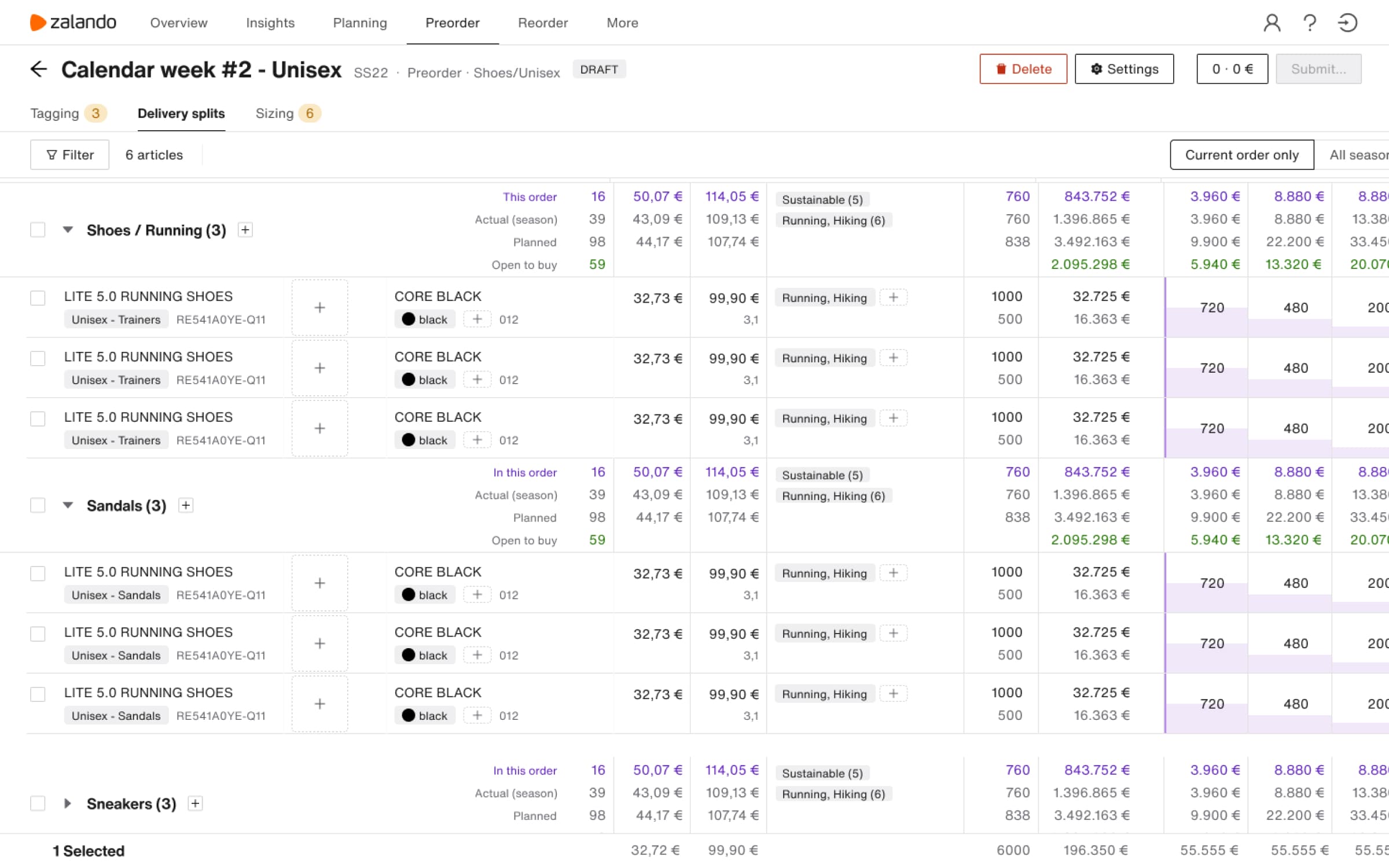Image resolution: width=1389 pixels, height=868 pixels.
Task: Click the back arrow next to Calendar week title
Action: [39, 69]
